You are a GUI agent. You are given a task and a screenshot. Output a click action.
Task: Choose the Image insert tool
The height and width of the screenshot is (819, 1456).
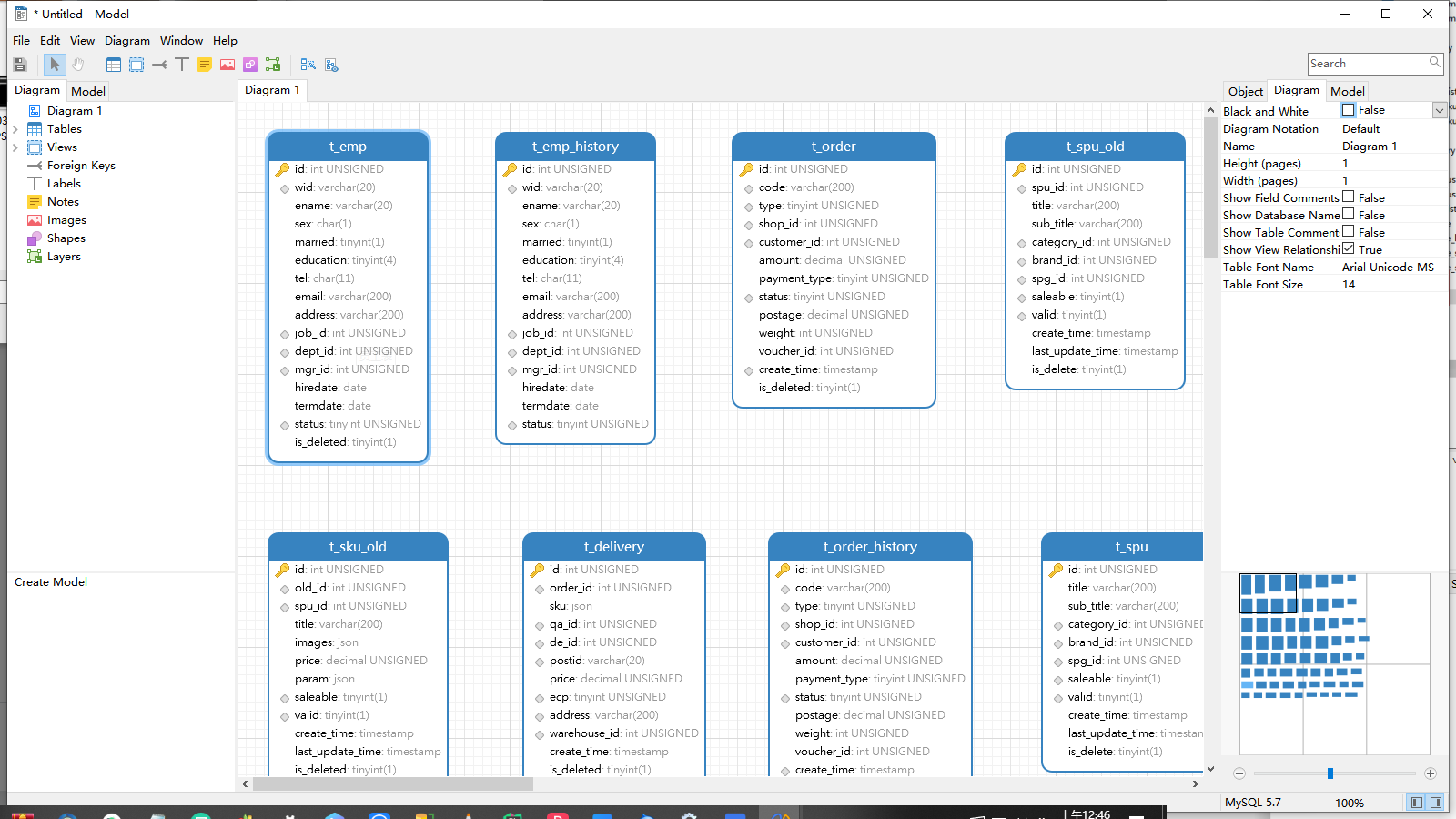point(227,65)
